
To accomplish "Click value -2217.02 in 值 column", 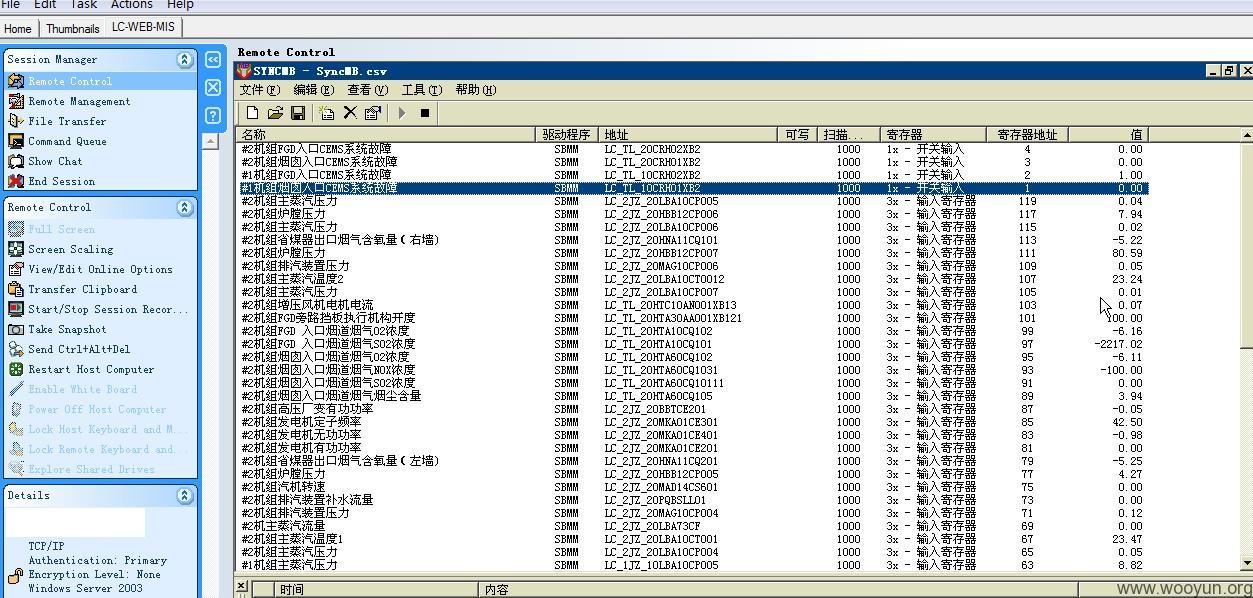I will (1118, 343).
